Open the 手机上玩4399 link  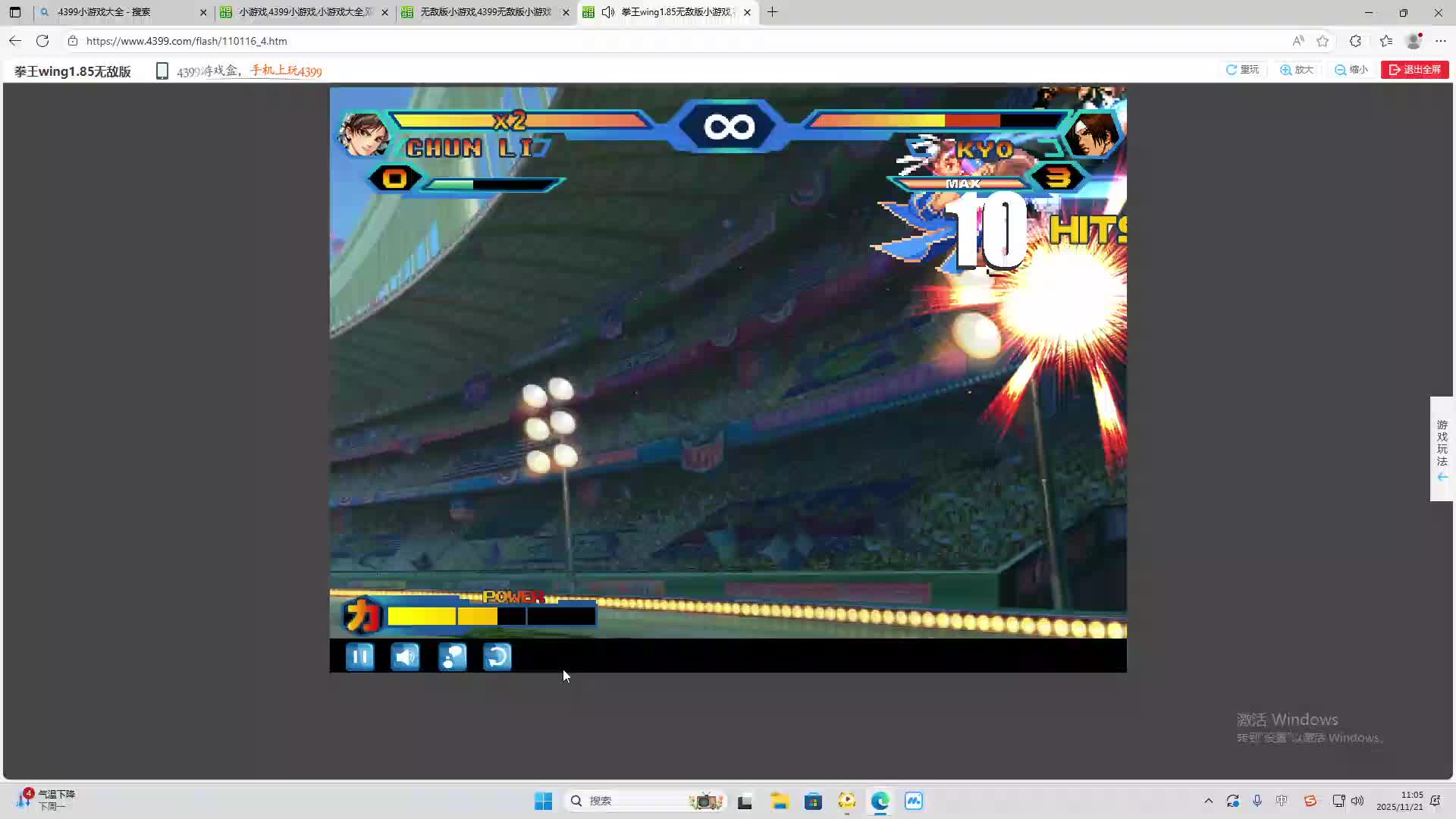pyautogui.click(x=286, y=71)
